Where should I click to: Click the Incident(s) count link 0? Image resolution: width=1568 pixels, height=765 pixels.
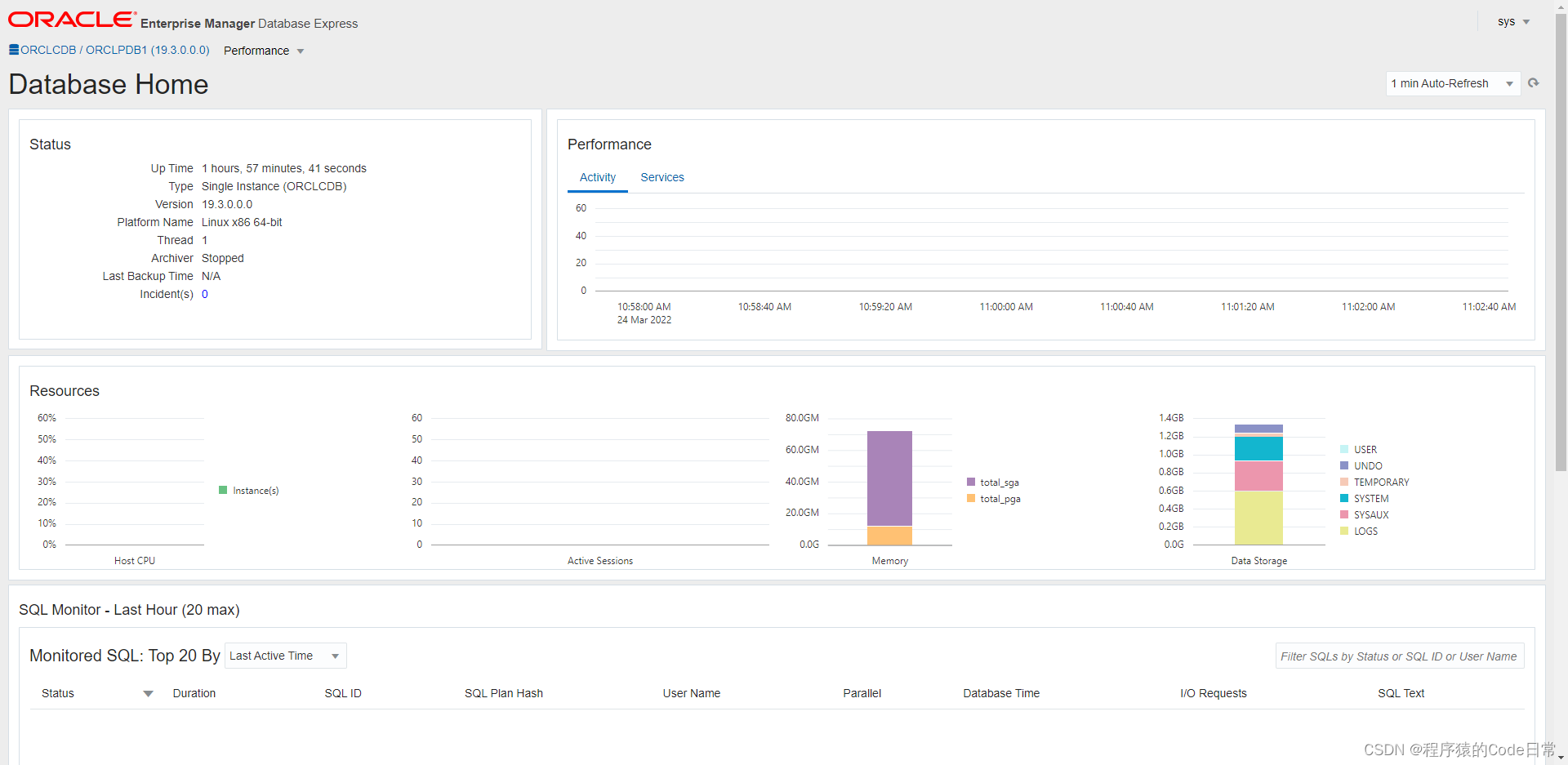[x=205, y=294]
